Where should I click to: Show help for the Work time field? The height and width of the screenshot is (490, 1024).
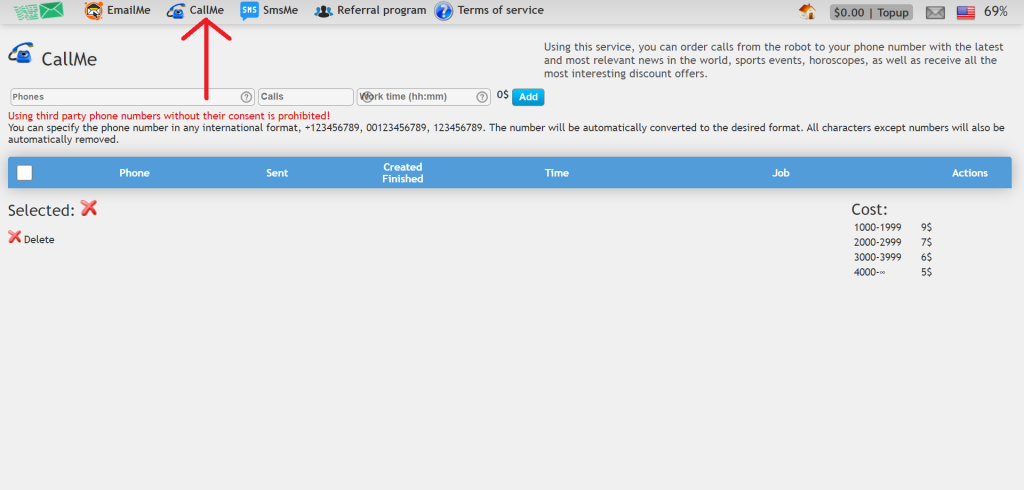click(482, 97)
